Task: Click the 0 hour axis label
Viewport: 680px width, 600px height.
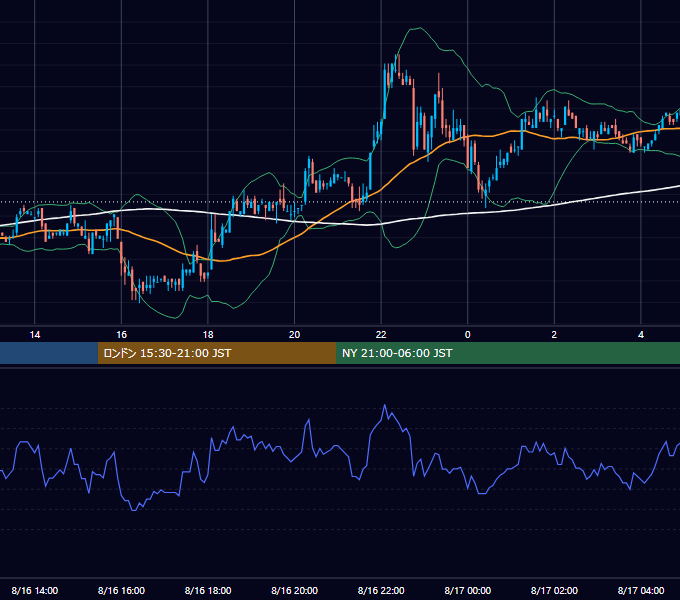Action: pyautogui.click(x=468, y=335)
